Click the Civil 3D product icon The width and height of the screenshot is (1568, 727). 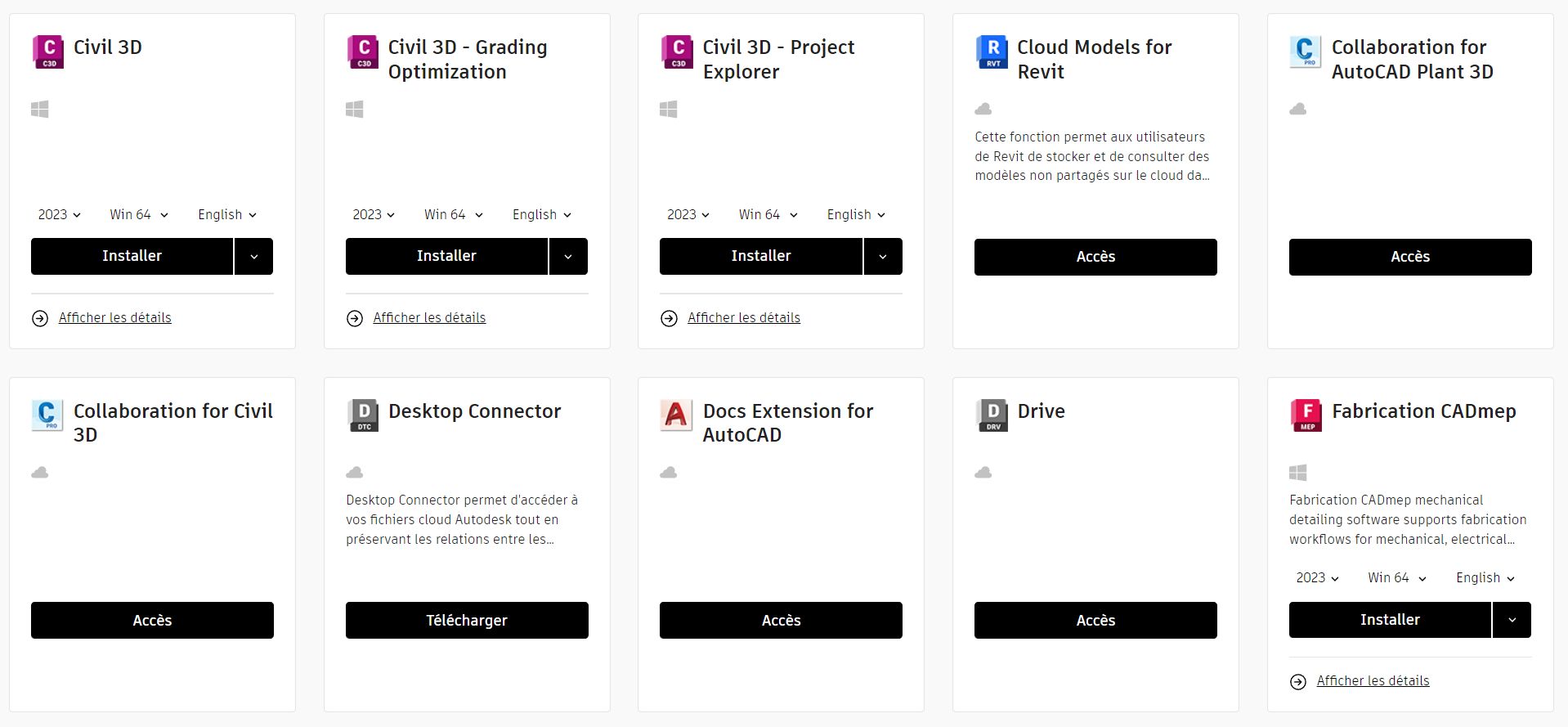pyautogui.click(x=48, y=52)
